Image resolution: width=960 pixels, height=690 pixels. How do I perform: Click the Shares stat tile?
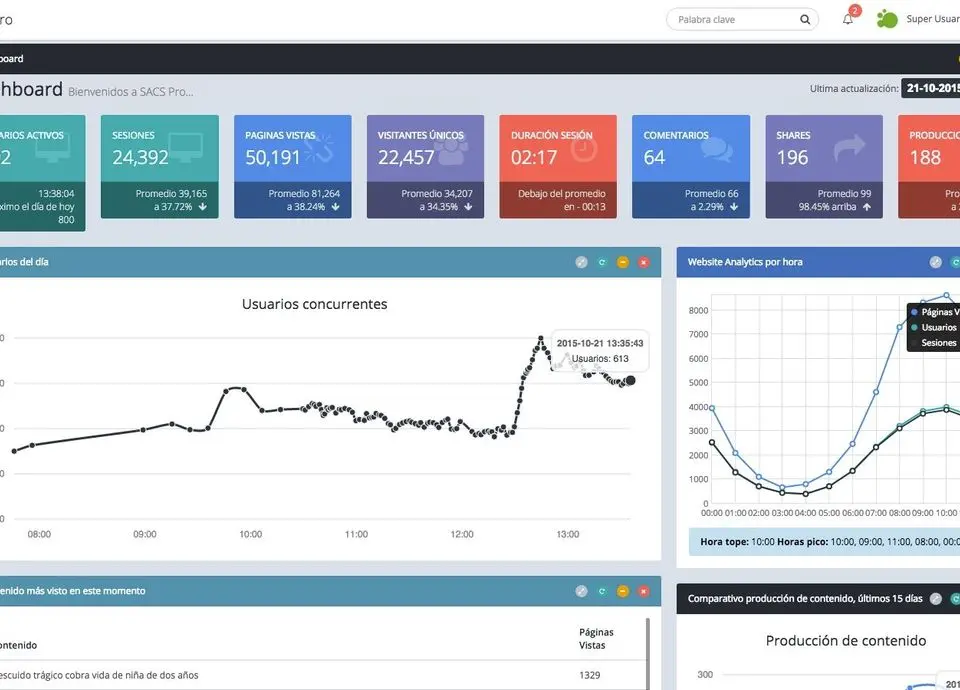[x=824, y=166]
